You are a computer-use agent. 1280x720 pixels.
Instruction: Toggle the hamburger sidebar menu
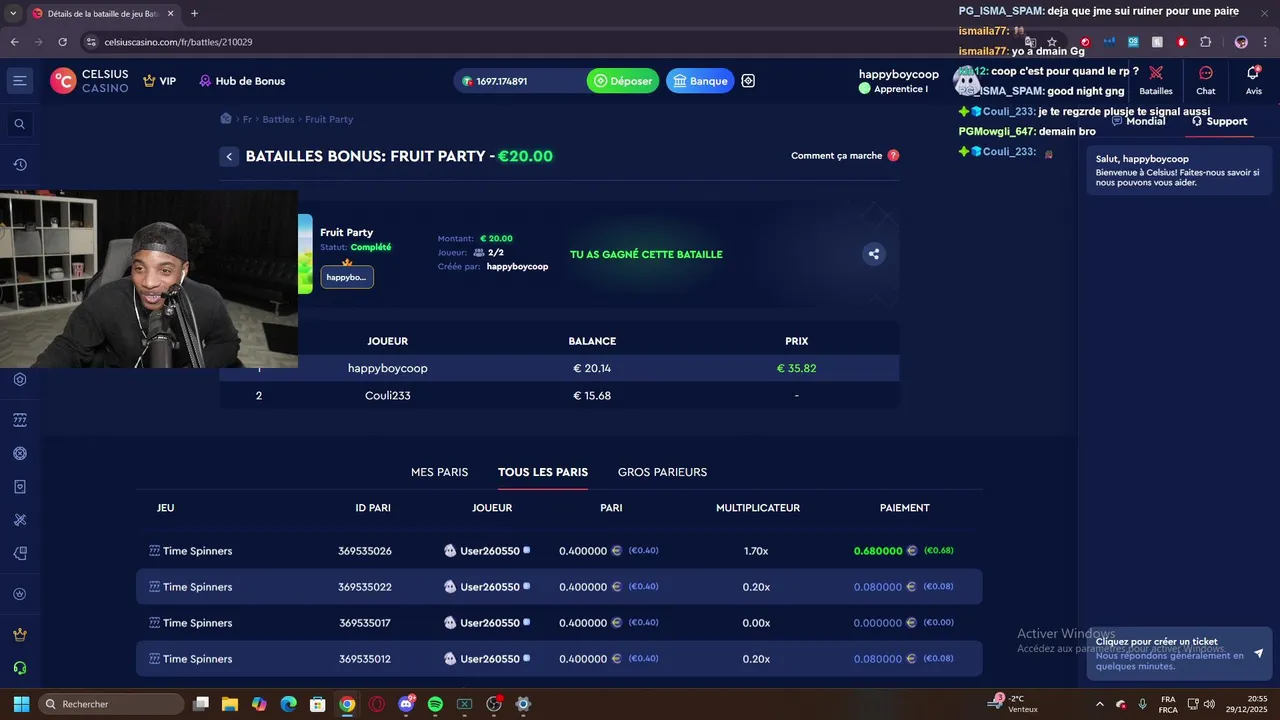pyautogui.click(x=19, y=81)
